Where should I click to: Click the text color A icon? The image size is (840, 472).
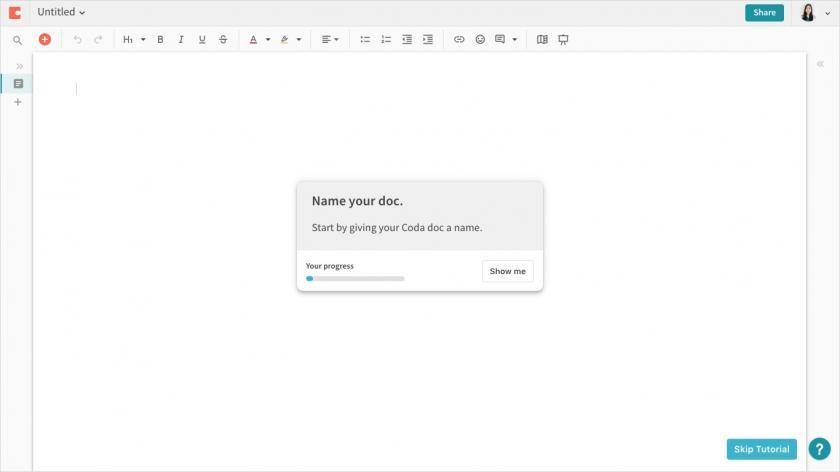point(253,40)
